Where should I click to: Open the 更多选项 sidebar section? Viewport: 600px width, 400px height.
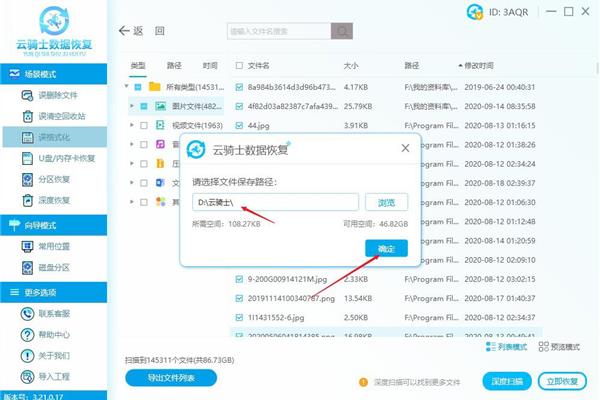tap(54, 292)
